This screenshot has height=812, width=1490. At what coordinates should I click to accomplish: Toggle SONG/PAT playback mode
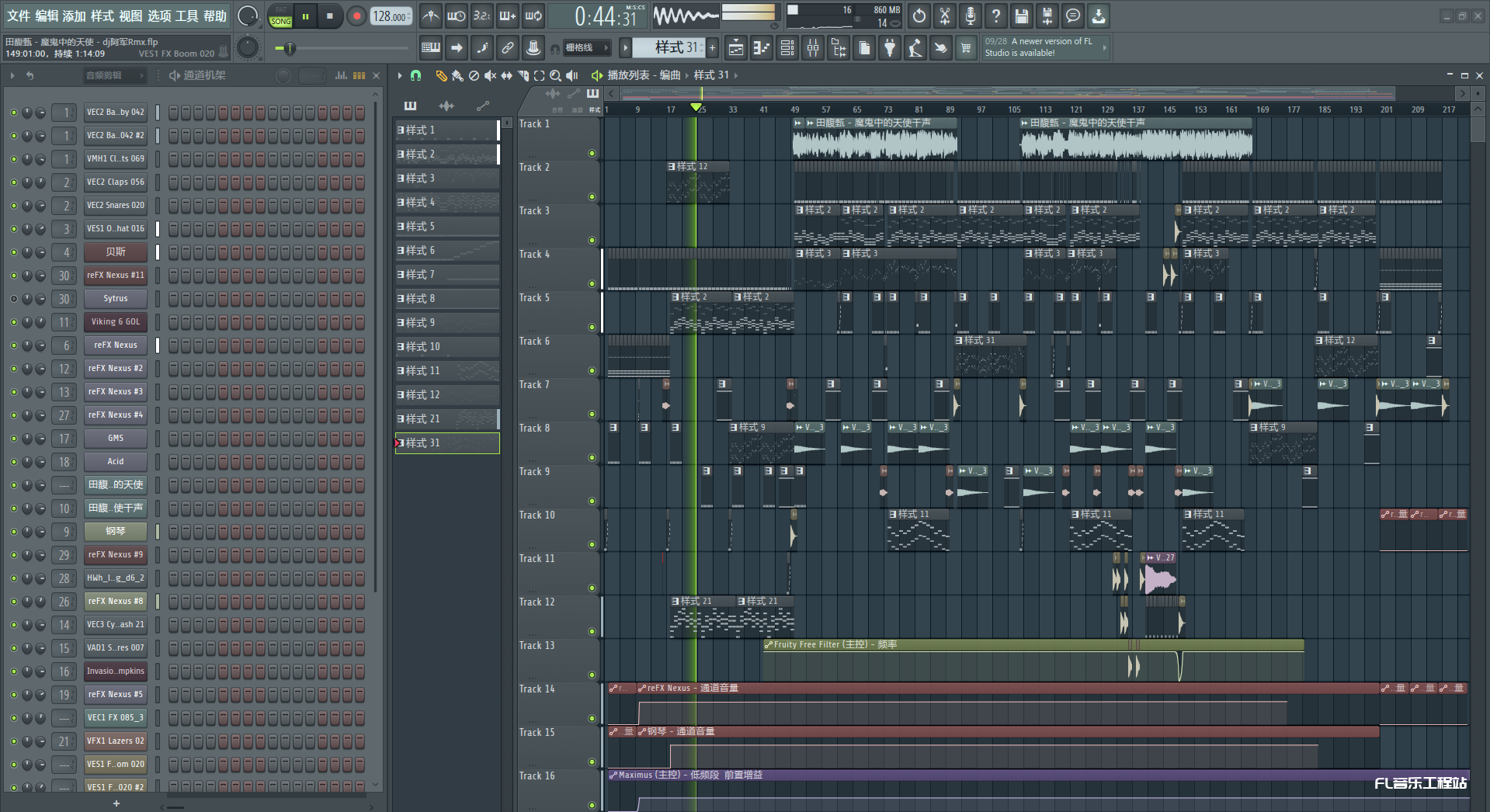pyautogui.click(x=281, y=16)
